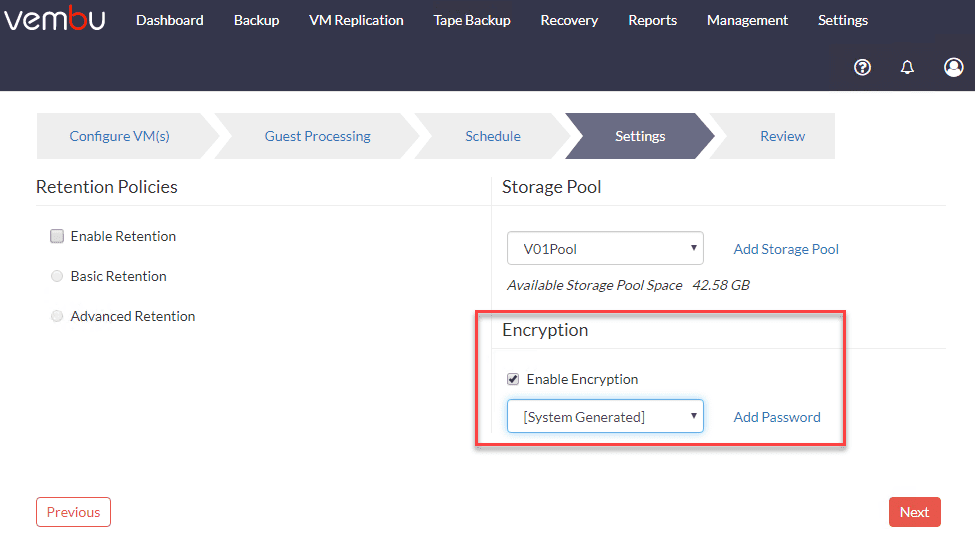Click the Add Storage Pool link

pyautogui.click(x=786, y=249)
